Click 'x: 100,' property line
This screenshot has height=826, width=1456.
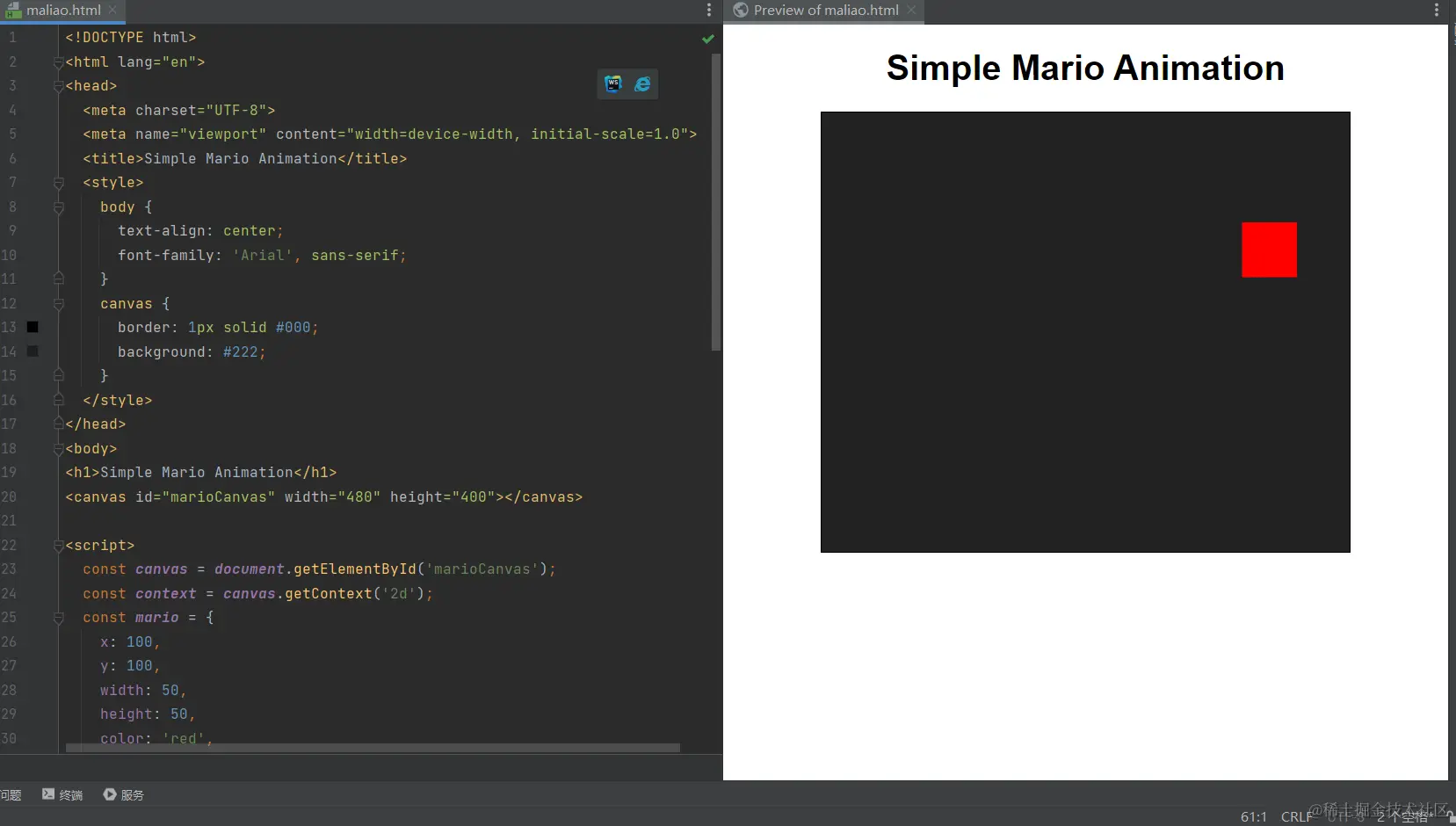[130, 642]
